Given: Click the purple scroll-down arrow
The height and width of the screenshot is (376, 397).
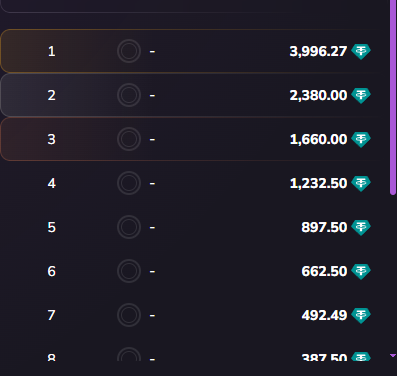Looking at the screenshot, I should 393,356.
